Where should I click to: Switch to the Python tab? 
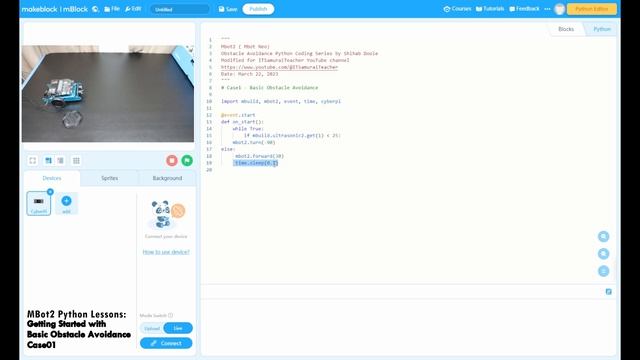point(602,29)
